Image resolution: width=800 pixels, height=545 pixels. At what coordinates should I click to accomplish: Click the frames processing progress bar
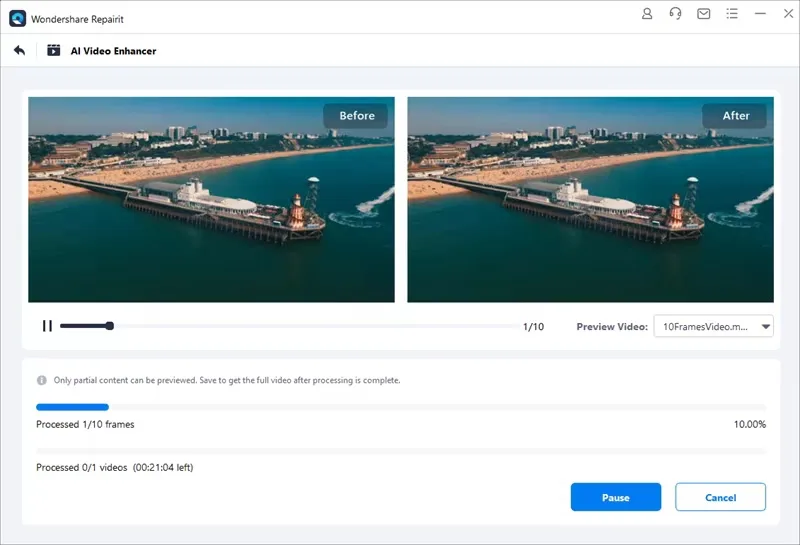tap(401, 407)
